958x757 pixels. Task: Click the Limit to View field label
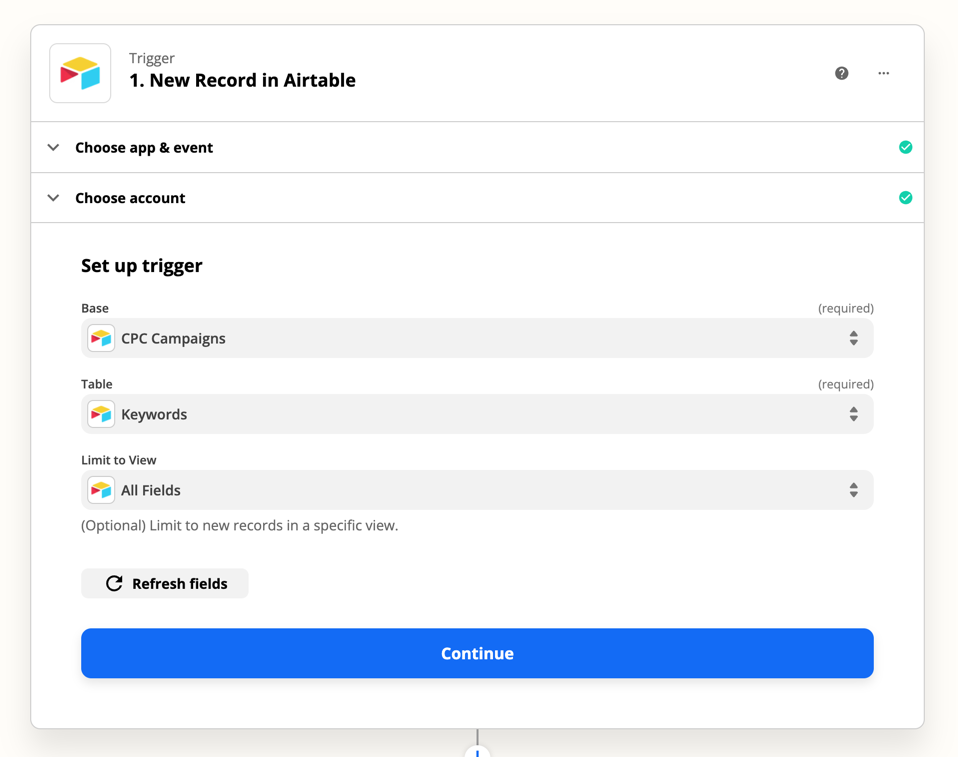click(x=119, y=460)
